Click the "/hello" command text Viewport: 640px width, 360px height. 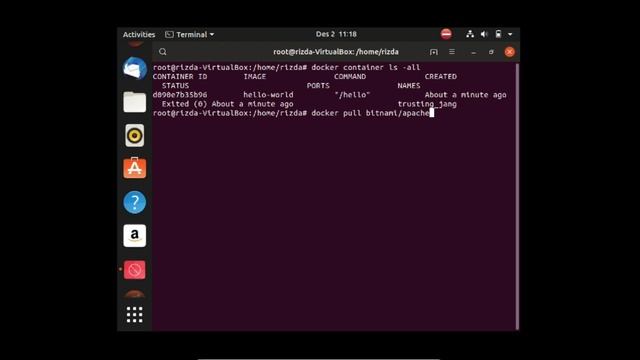click(x=352, y=95)
